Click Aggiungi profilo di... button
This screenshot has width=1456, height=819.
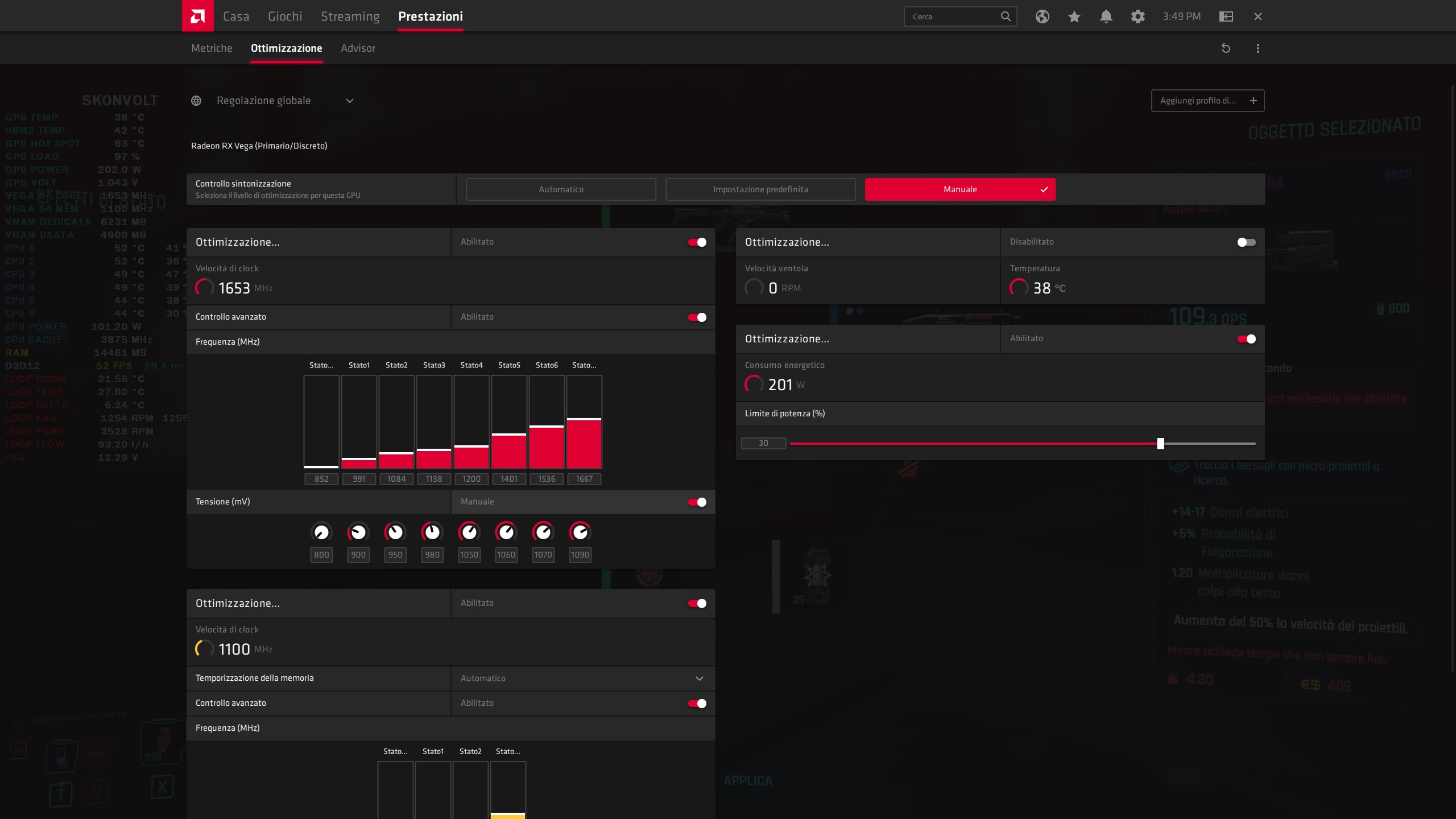pos(1207,101)
